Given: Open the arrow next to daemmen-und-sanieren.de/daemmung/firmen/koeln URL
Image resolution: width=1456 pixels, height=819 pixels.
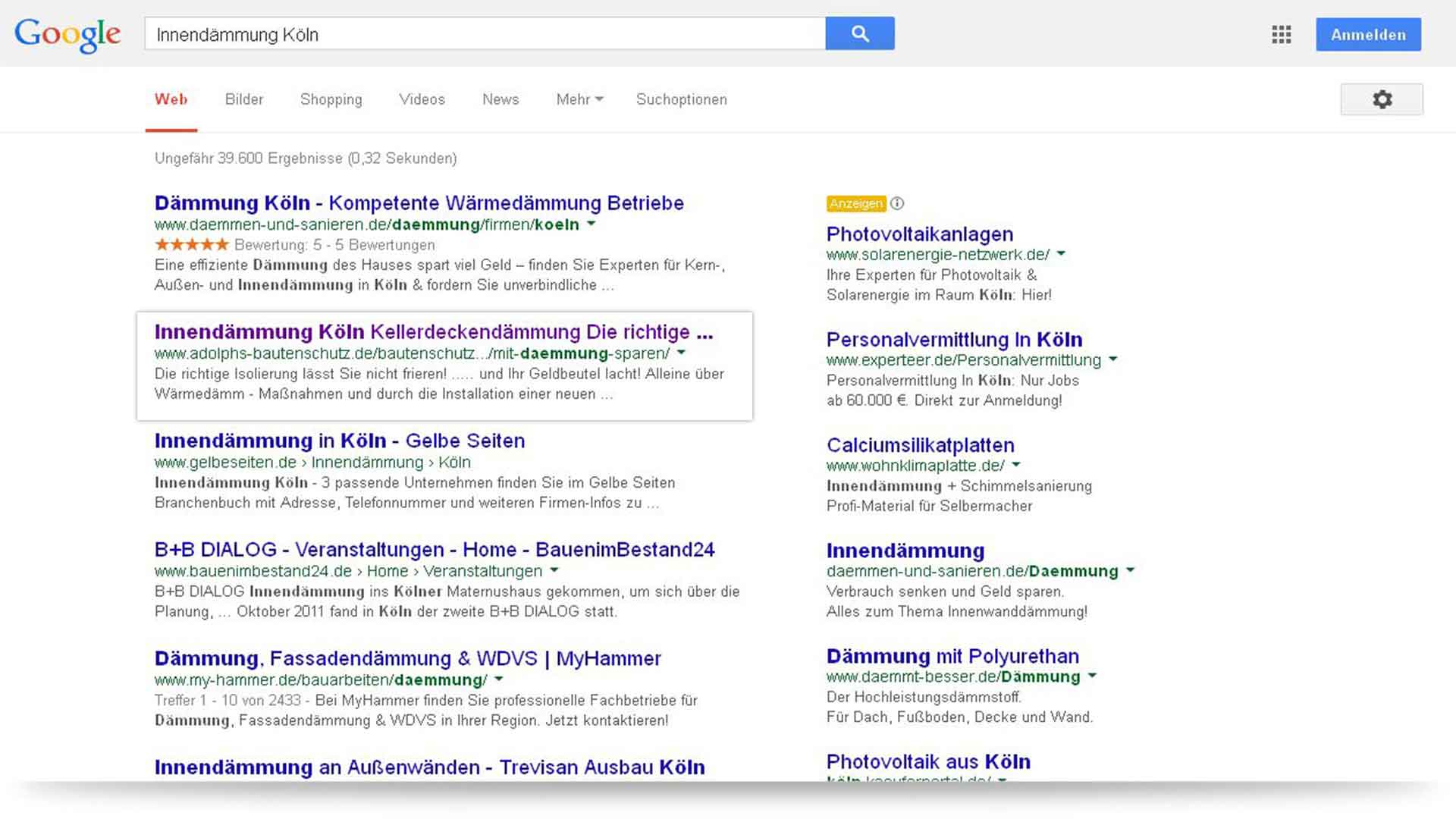Looking at the screenshot, I should point(591,224).
